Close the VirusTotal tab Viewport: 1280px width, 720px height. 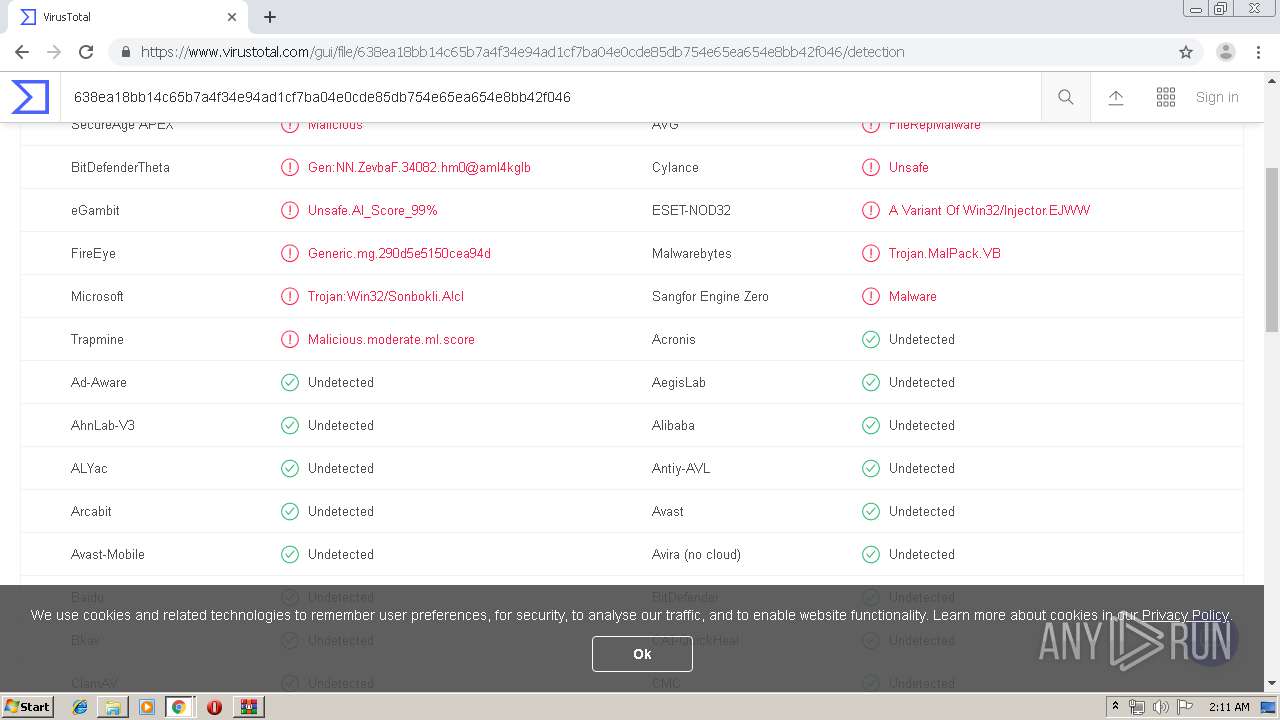232,17
